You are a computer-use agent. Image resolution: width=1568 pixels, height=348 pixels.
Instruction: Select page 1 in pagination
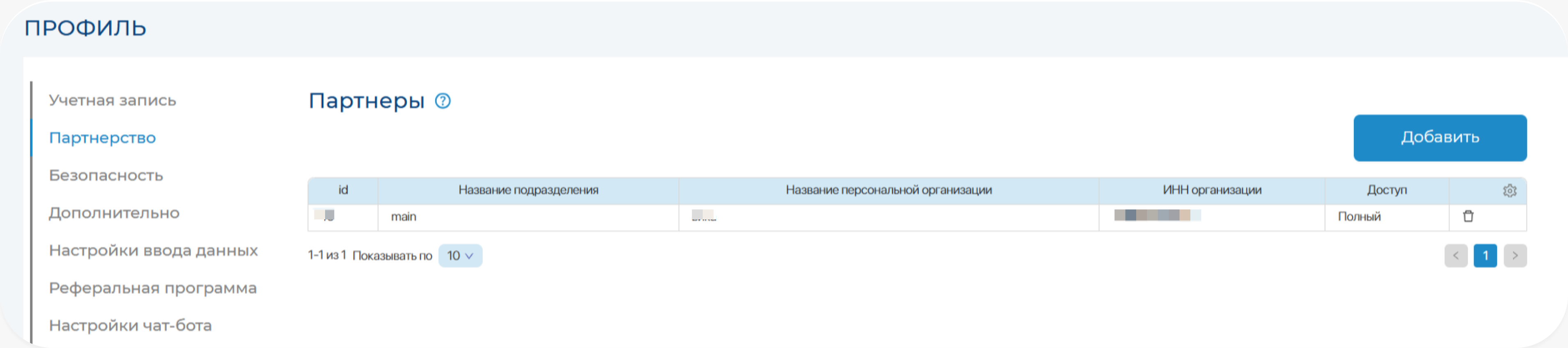click(1485, 256)
